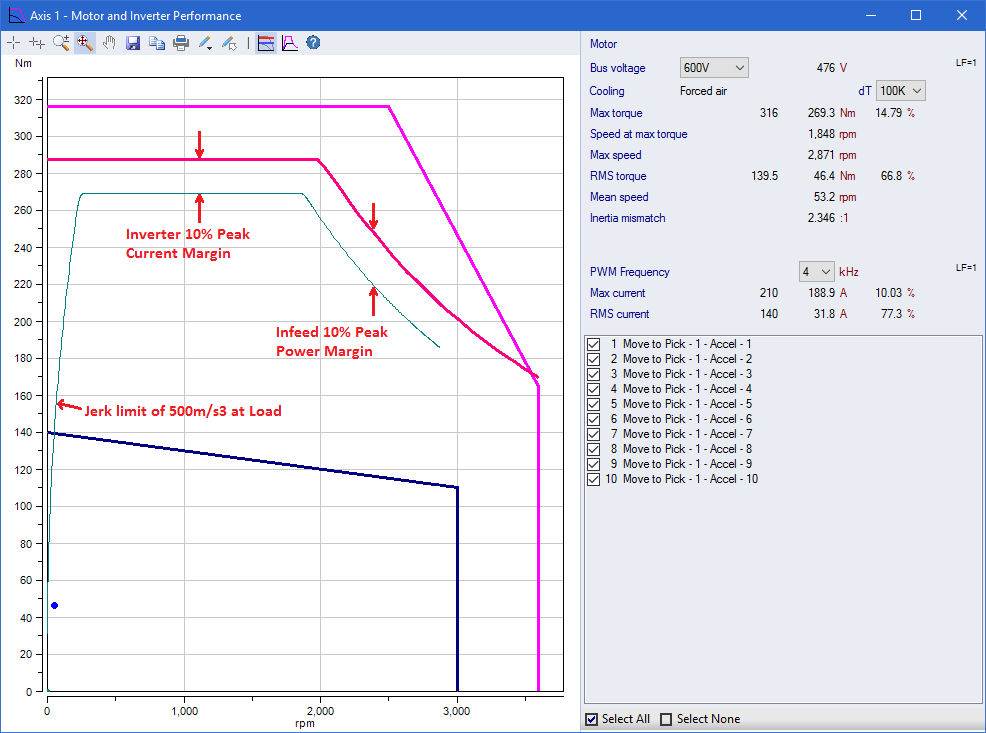Select the single crosshair cursor tool
Image resolution: width=986 pixels, height=733 pixels.
(x=13, y=43)
